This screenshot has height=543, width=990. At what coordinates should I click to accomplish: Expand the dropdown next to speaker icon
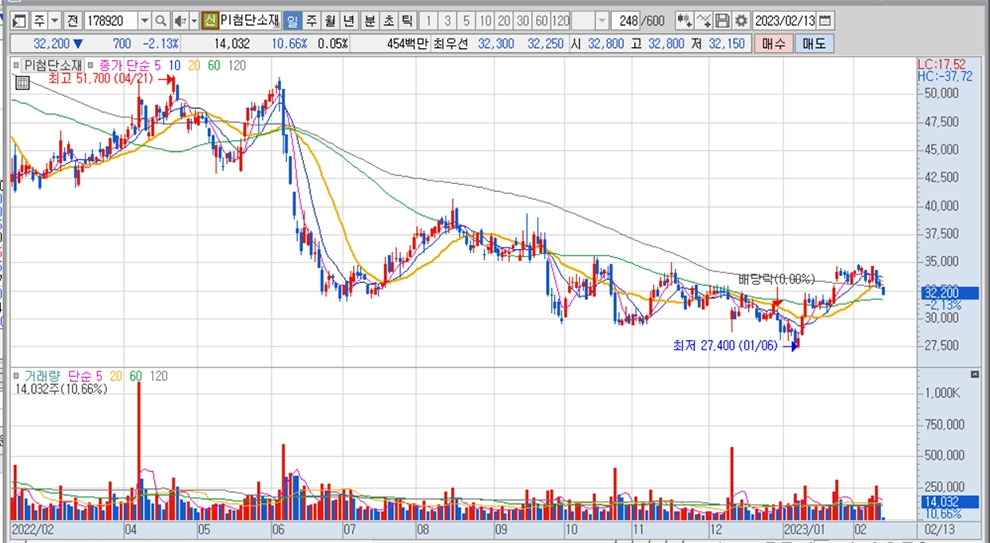(x=192, y=21)
